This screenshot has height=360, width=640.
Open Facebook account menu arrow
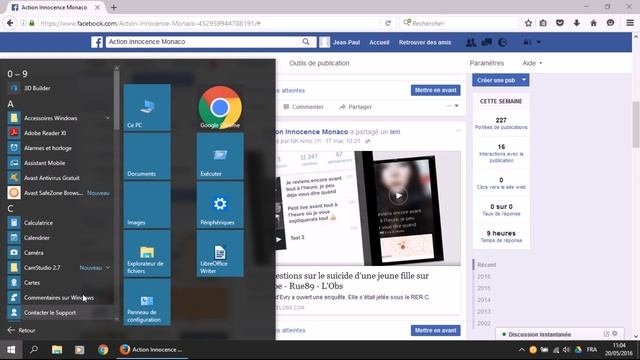(x=539, y=42)
